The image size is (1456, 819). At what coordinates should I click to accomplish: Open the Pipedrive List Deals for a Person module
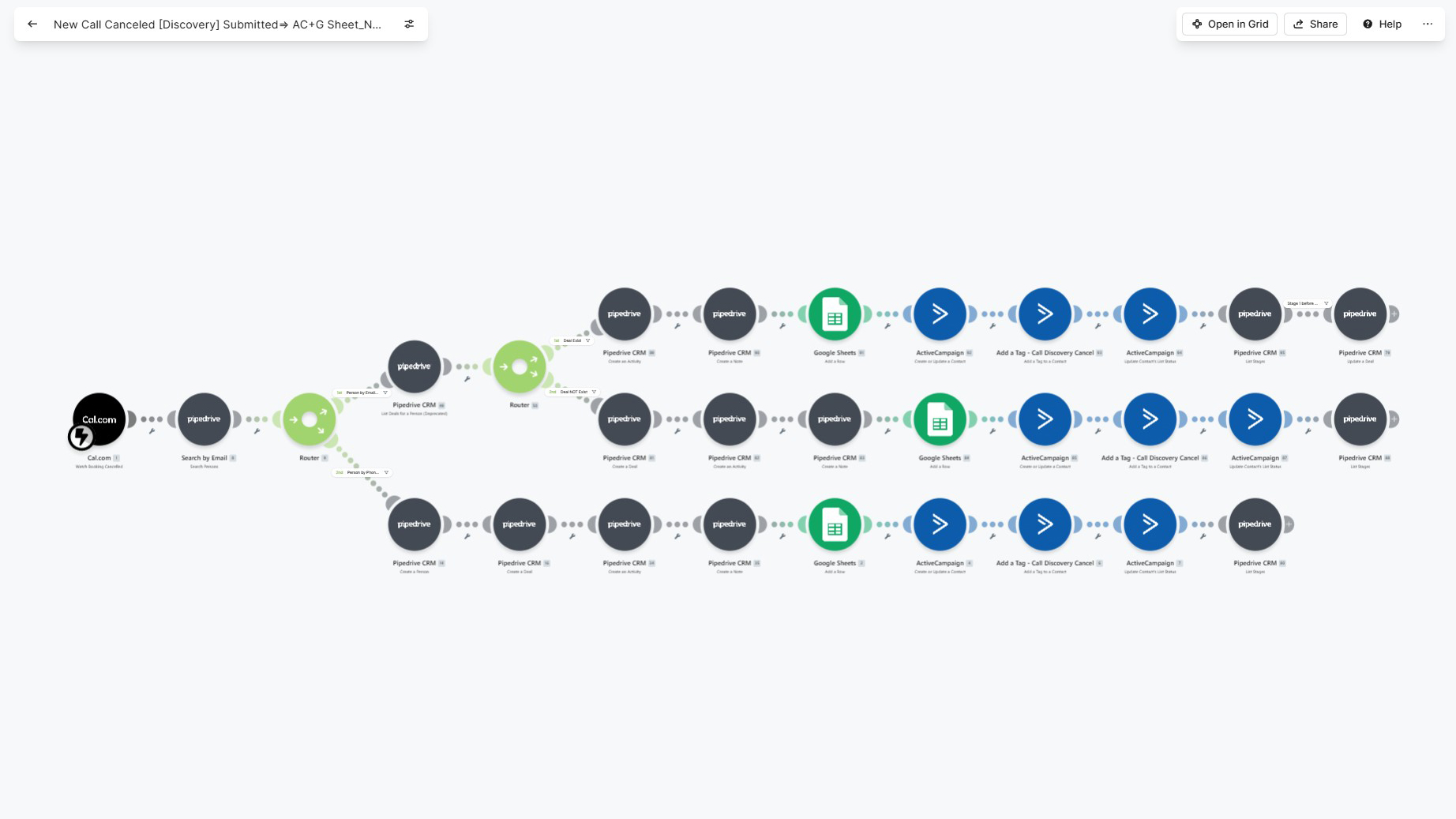pyautogui.click(x=415, y=366)
